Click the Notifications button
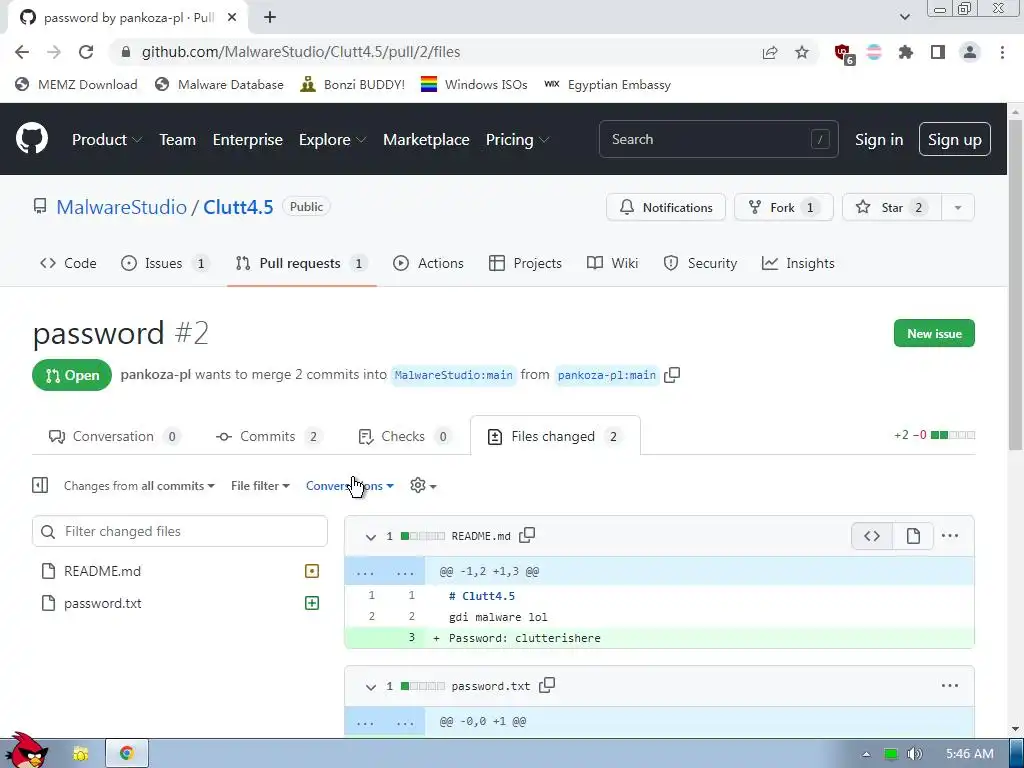The height and width of the screenshot is (768, 1024). [665, 208]
